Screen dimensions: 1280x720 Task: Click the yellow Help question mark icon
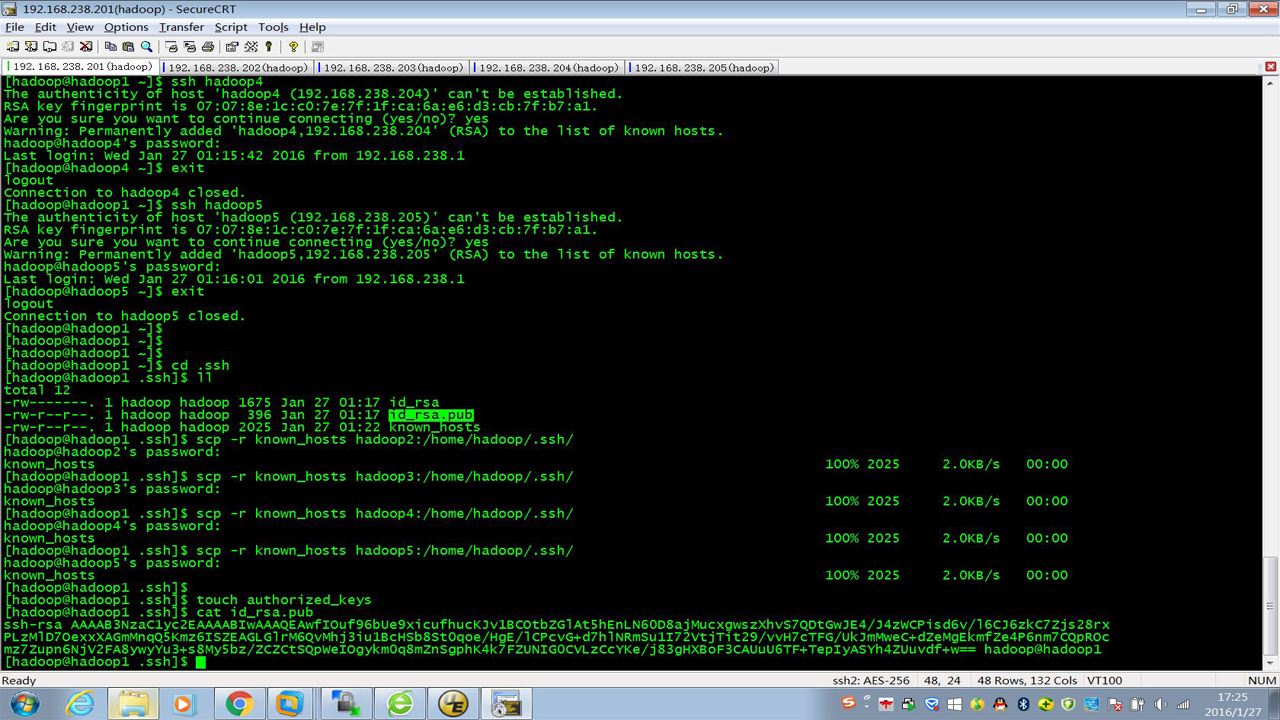[293, 46]
